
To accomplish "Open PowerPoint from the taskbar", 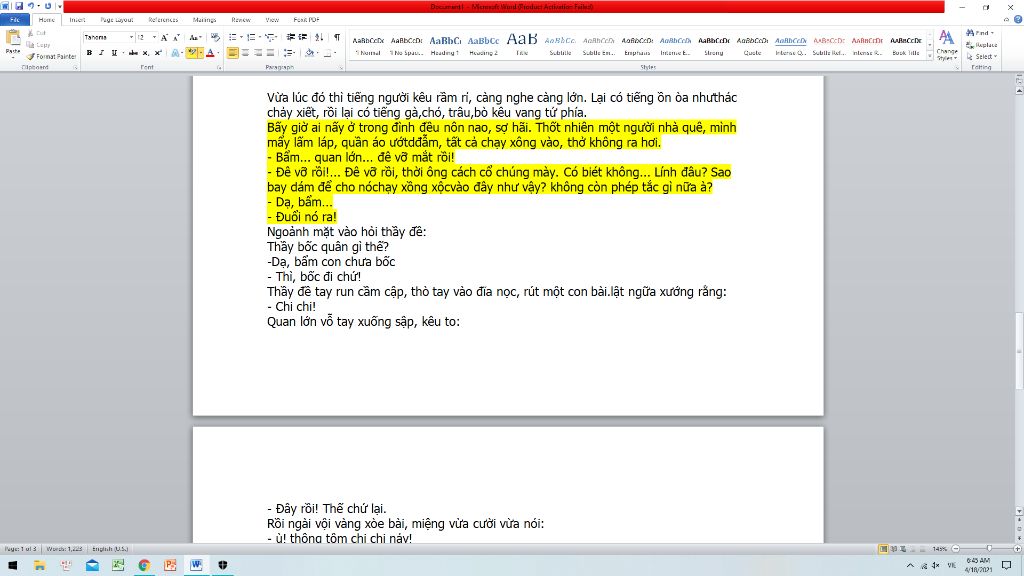I will pyautogui.click(x=170, y=565).
